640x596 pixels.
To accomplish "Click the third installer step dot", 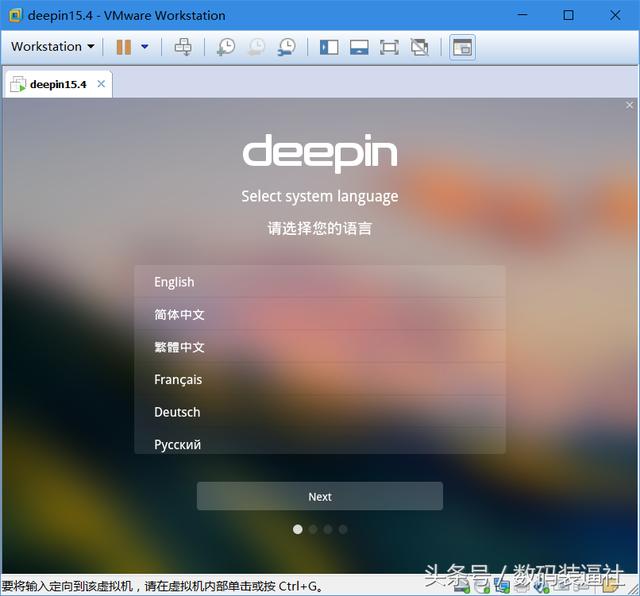I will click(x=328, y=529).
